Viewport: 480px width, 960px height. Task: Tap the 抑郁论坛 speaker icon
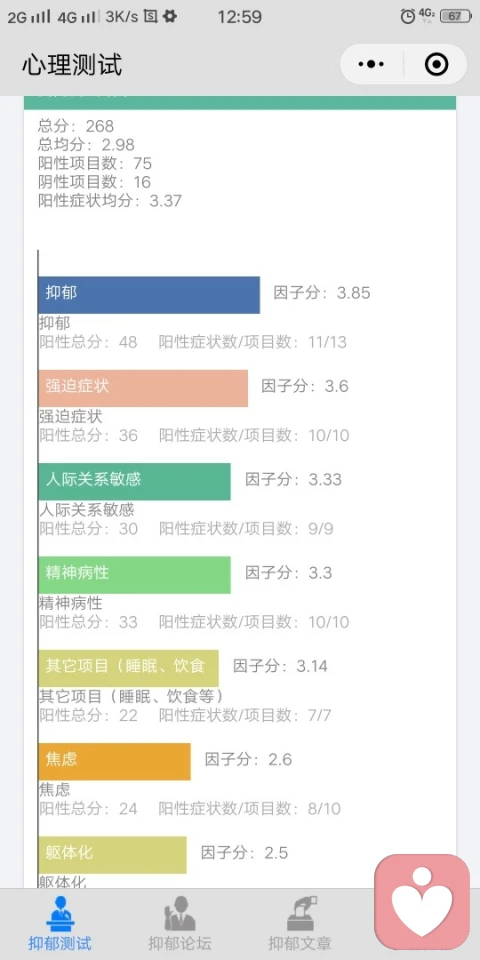[179, 914]
